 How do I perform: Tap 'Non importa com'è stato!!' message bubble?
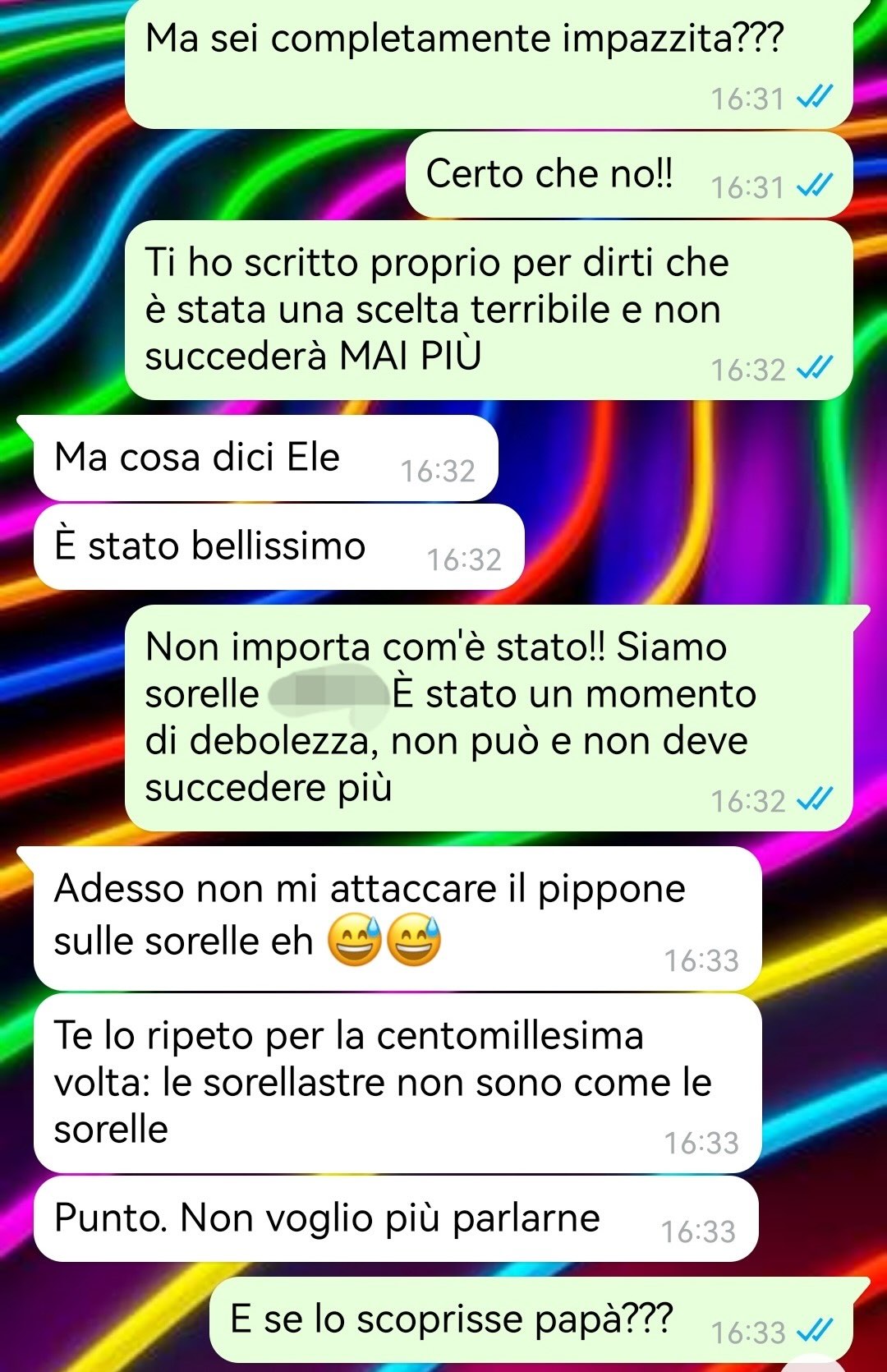click(x=489, y=718)
